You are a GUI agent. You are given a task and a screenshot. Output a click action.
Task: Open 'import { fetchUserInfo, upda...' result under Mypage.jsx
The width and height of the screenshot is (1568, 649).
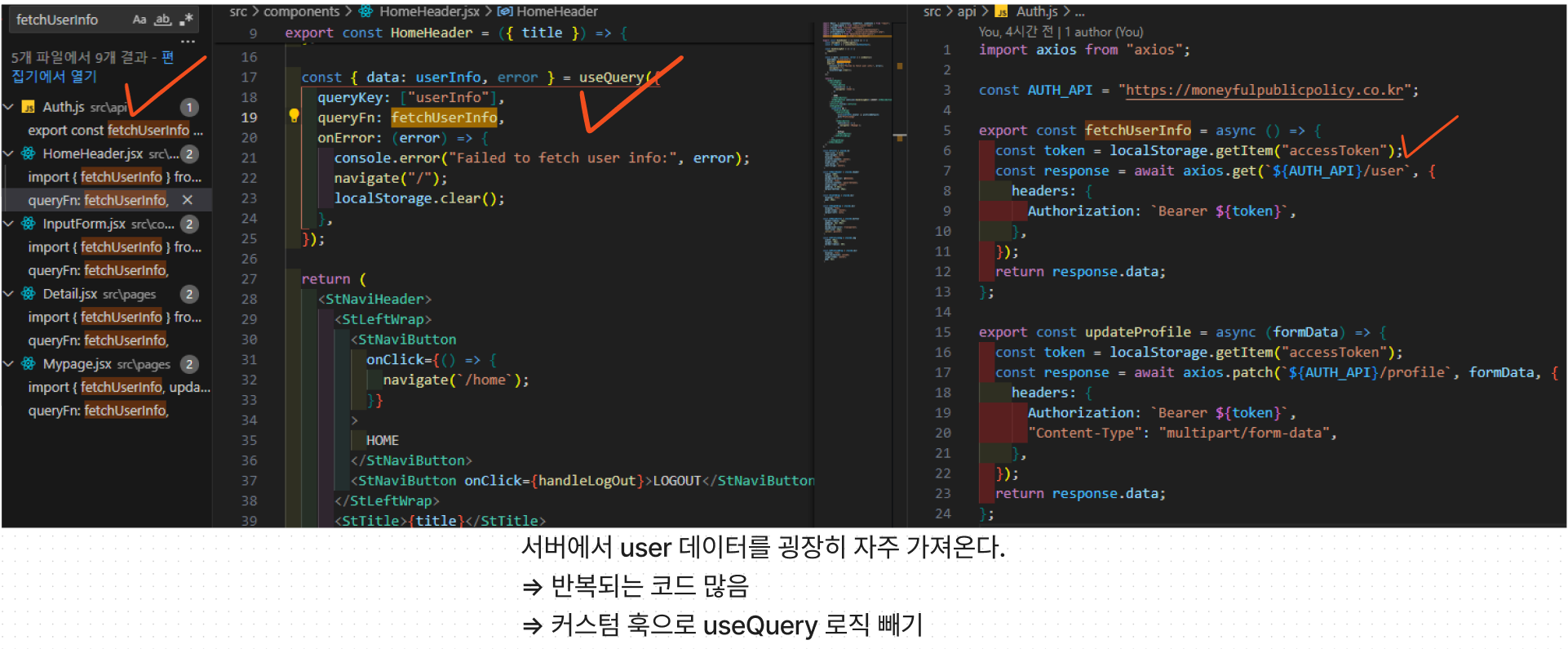[119, 388]
